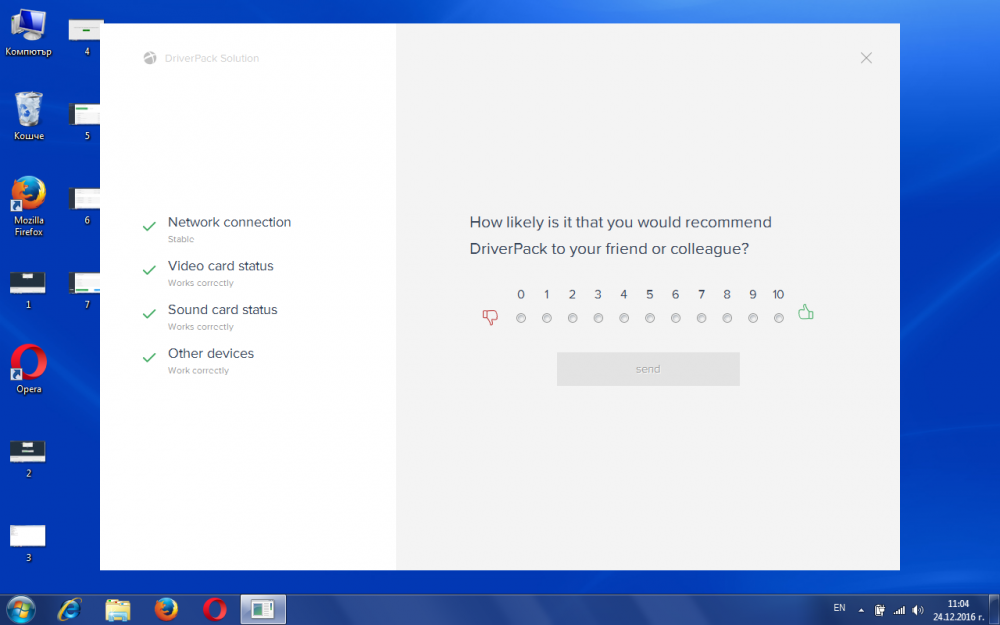Select desktop file thumbnail named 1
The width and height of the screenshot is (1000, 625).
(28, 290)
